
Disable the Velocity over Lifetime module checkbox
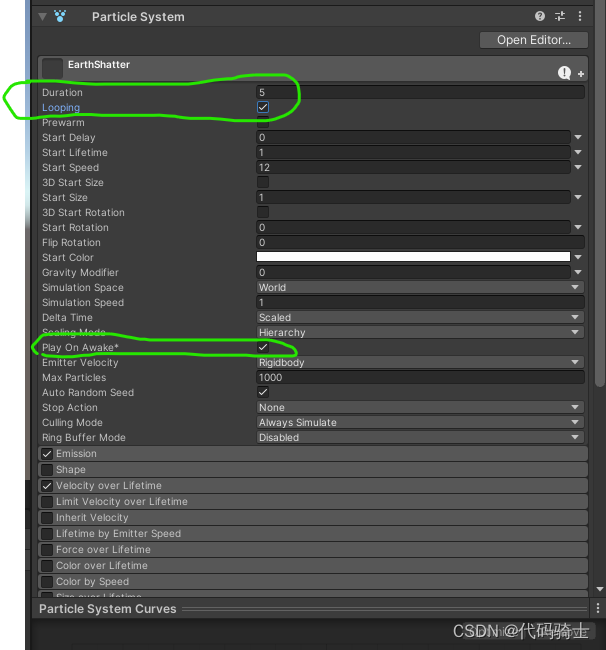(x=47, y=486)
